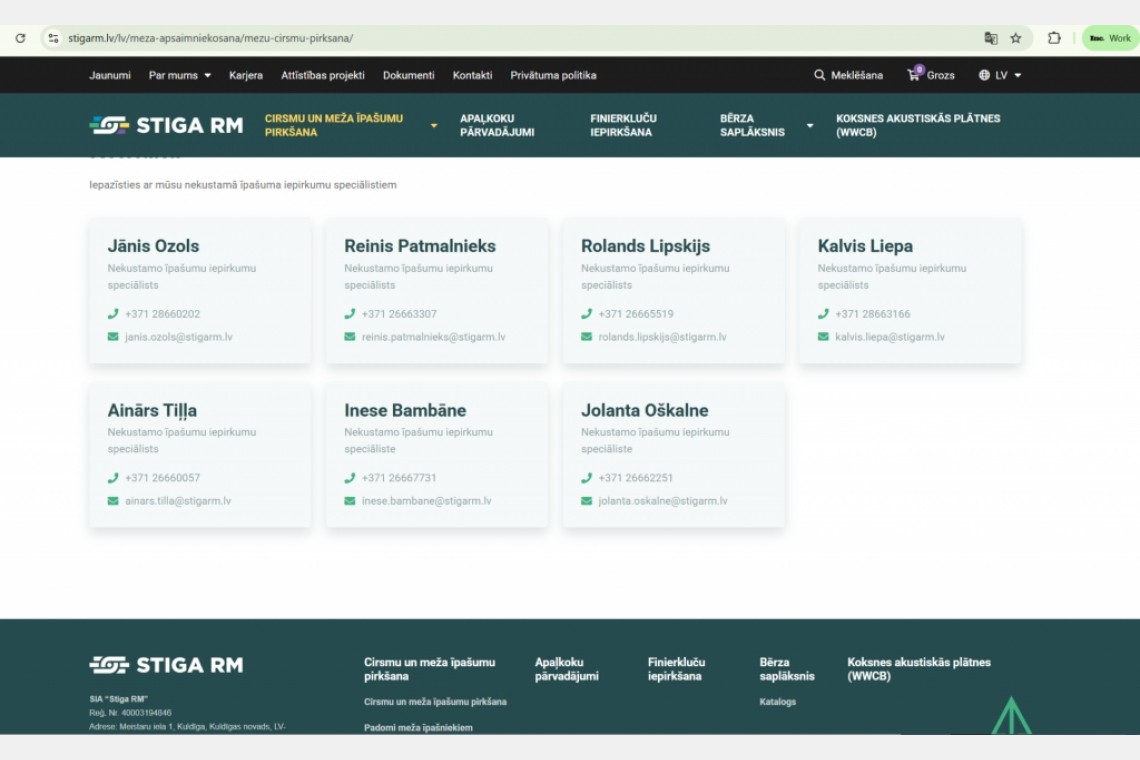Click the Stiga RM logo in header
Screen dimensions: 1140x760
tap(166, 125)
